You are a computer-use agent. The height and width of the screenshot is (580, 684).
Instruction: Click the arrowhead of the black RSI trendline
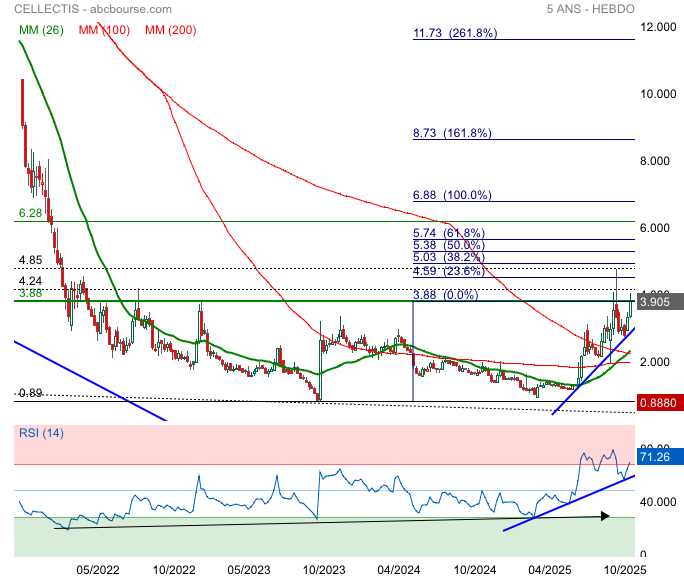[605, 516]
